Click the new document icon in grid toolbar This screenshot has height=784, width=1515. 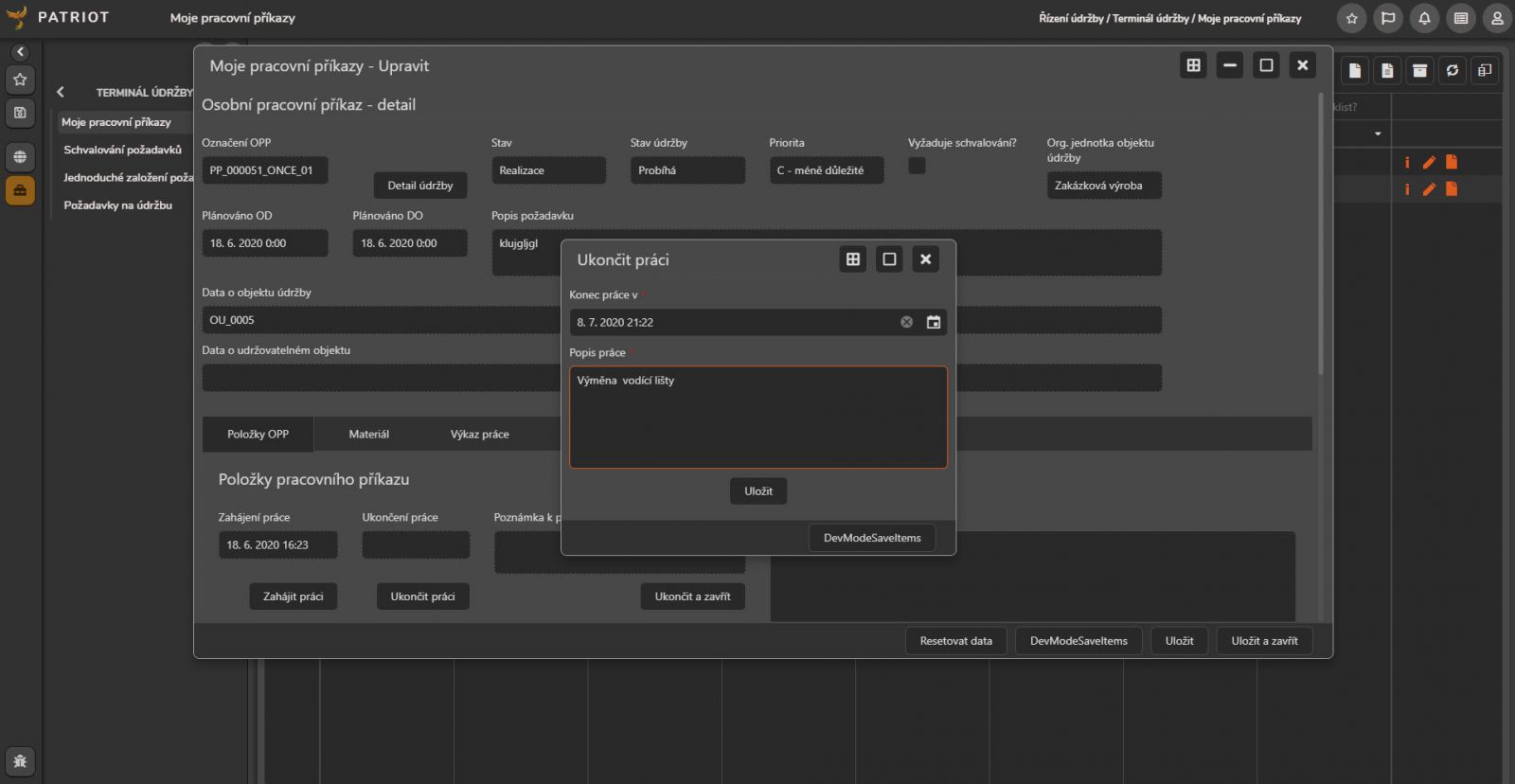pos(1355,70)
